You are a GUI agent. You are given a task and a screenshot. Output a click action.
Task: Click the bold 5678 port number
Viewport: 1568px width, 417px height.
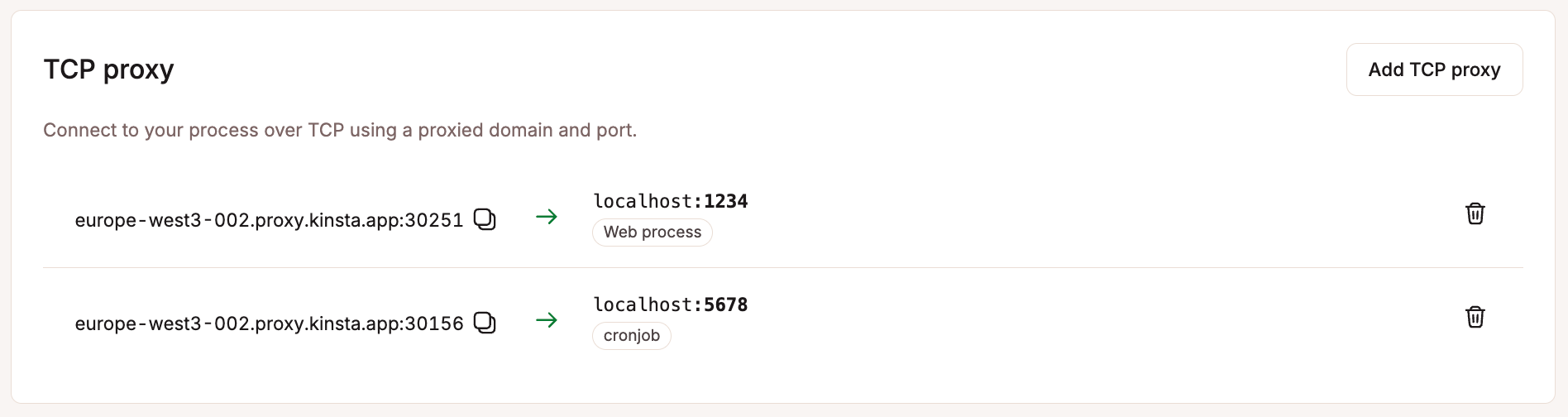[726, 304]
